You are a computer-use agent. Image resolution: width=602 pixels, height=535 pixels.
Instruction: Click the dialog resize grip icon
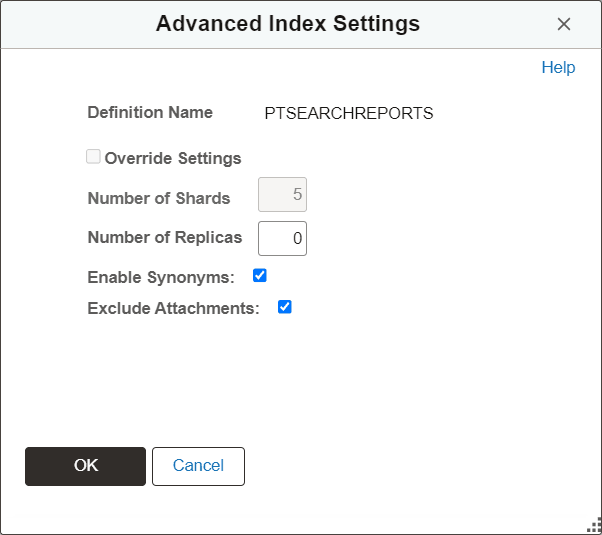point(594,527)
